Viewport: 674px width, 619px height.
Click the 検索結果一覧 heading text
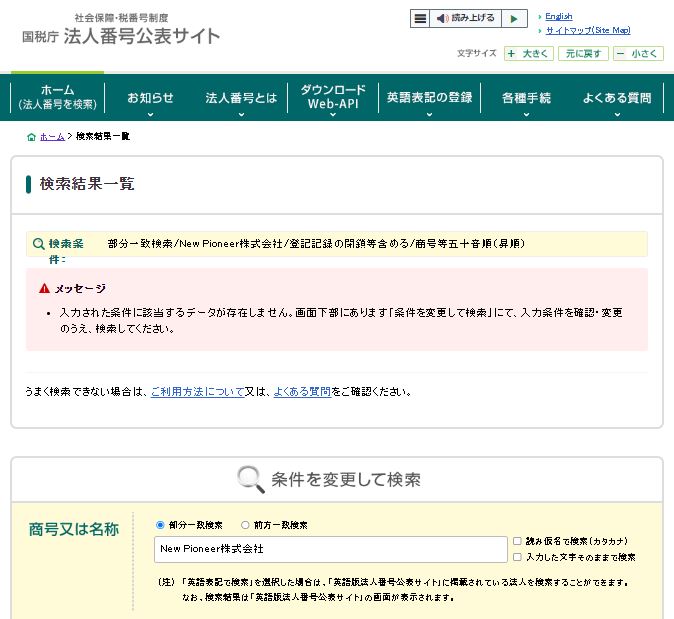tap(87, 184)
